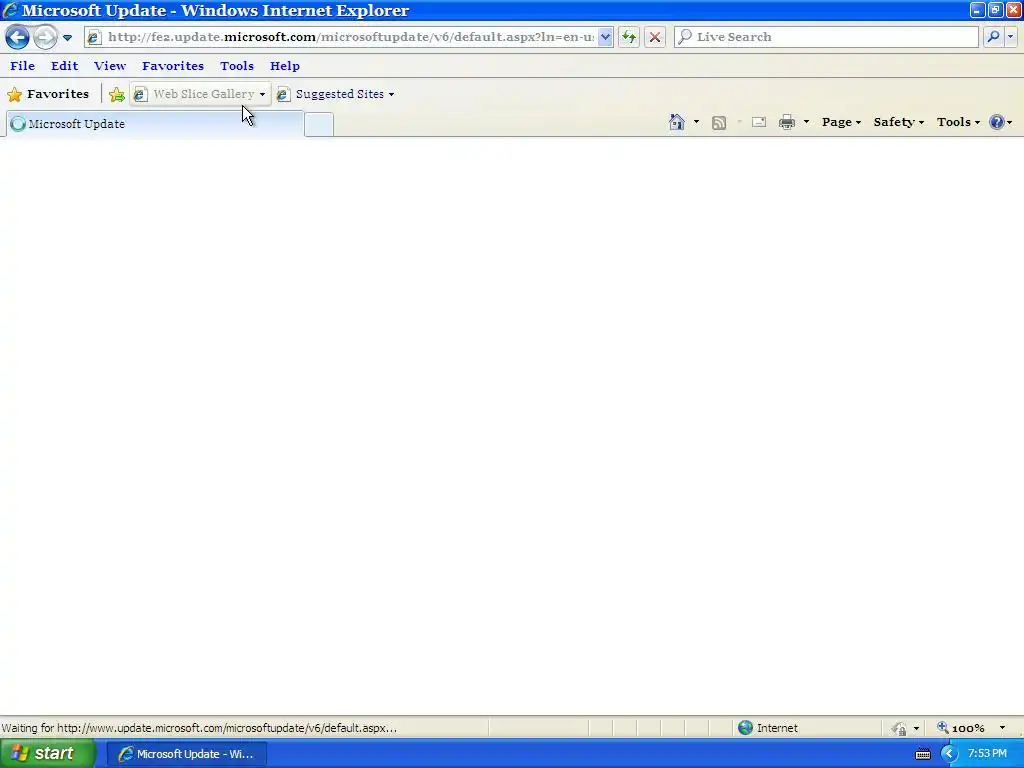
Task: Click the blue Help question icon
Action: 997,122
